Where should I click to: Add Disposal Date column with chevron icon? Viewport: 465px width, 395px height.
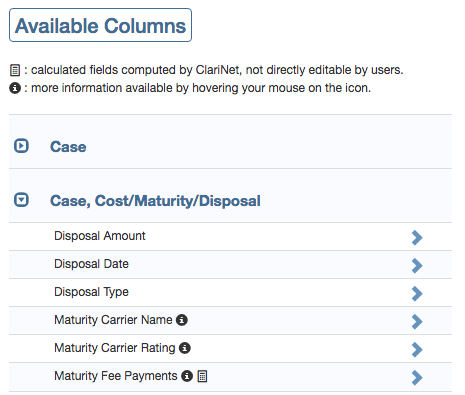417,266
